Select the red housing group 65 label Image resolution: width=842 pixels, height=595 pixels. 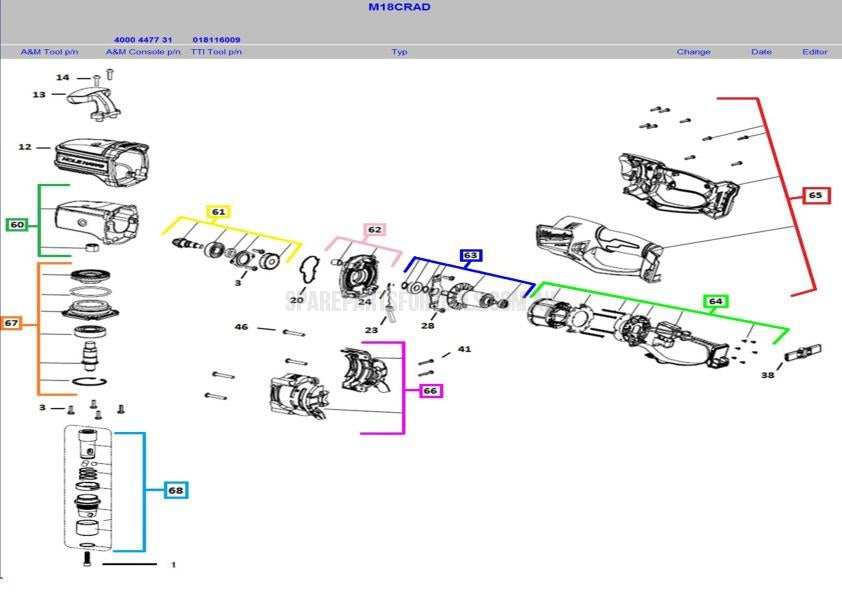tap(816, 195)
